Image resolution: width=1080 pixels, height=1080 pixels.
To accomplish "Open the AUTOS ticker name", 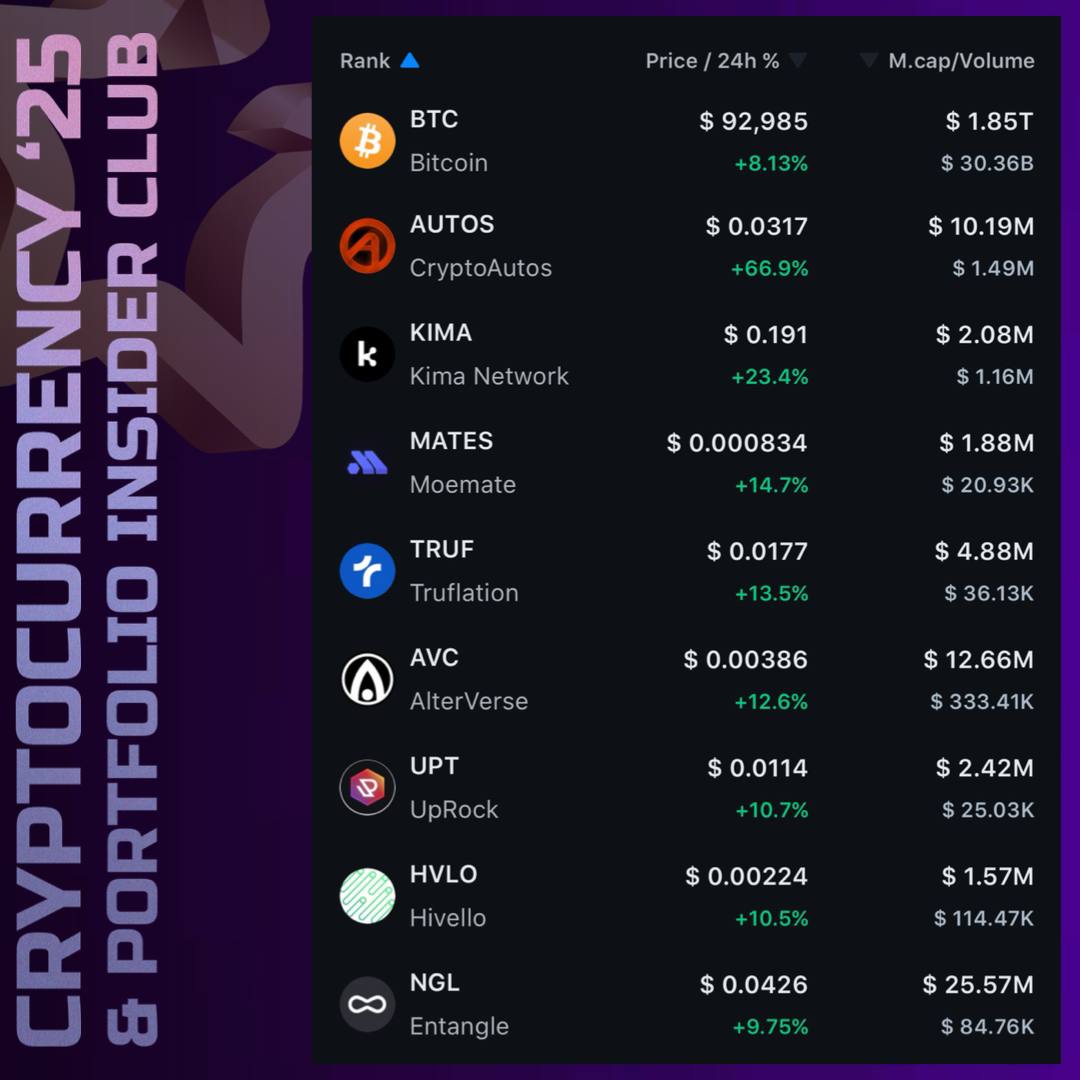I will [x=452, y=224].
